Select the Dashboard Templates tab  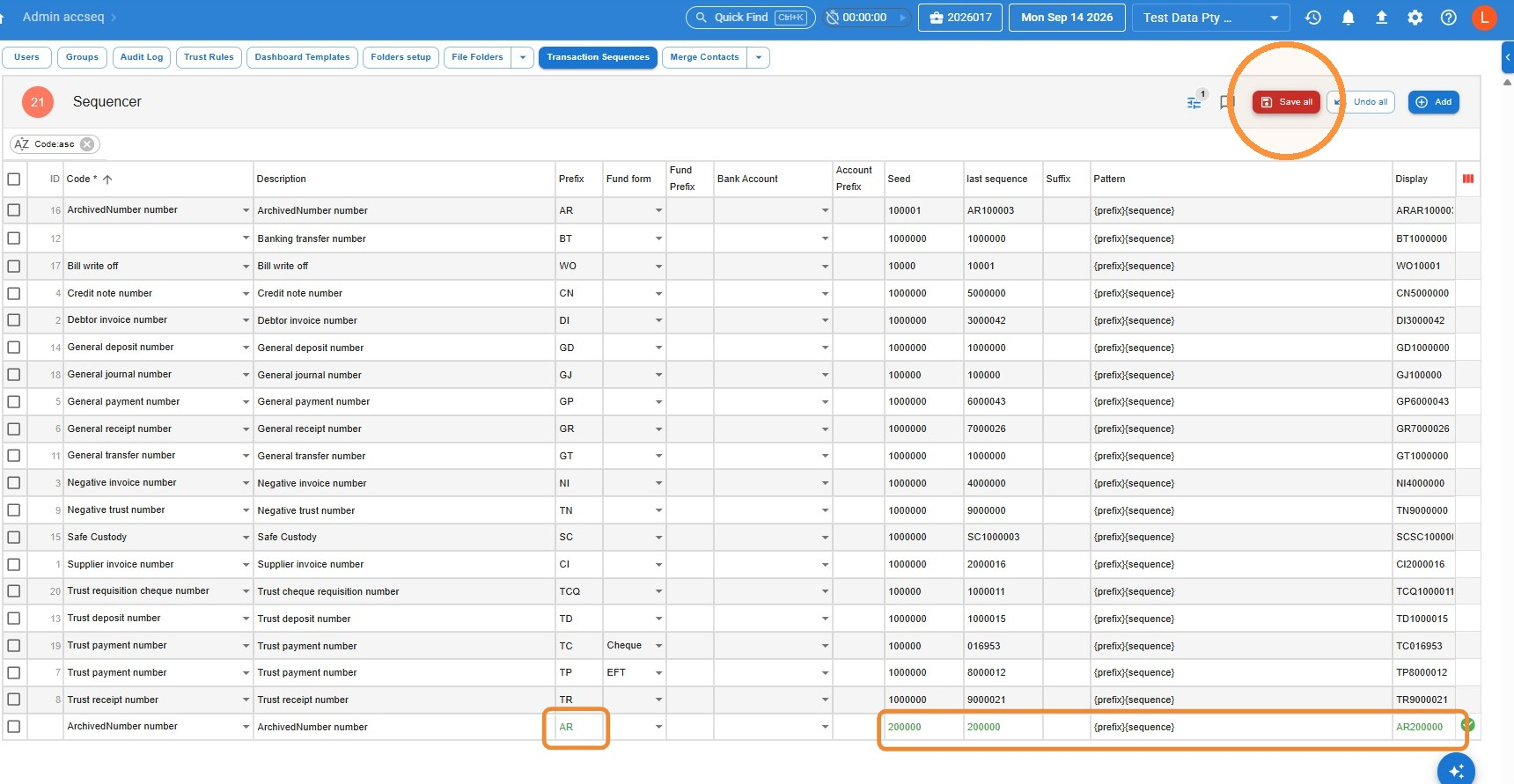302,57
